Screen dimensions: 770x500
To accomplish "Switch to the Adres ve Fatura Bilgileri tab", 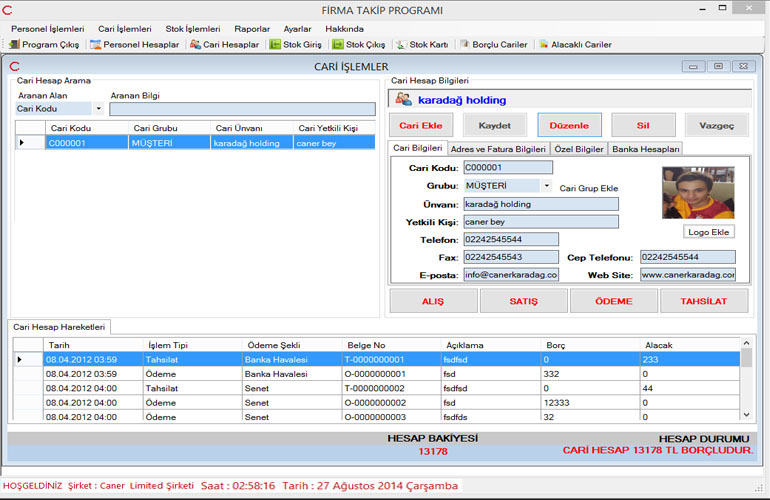I will [497, 149].
